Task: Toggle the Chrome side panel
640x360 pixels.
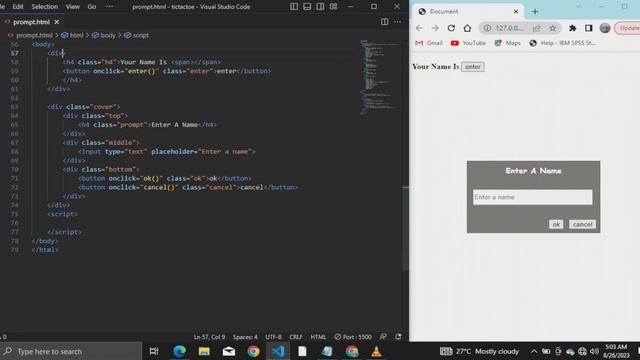Action: point(589,28)
